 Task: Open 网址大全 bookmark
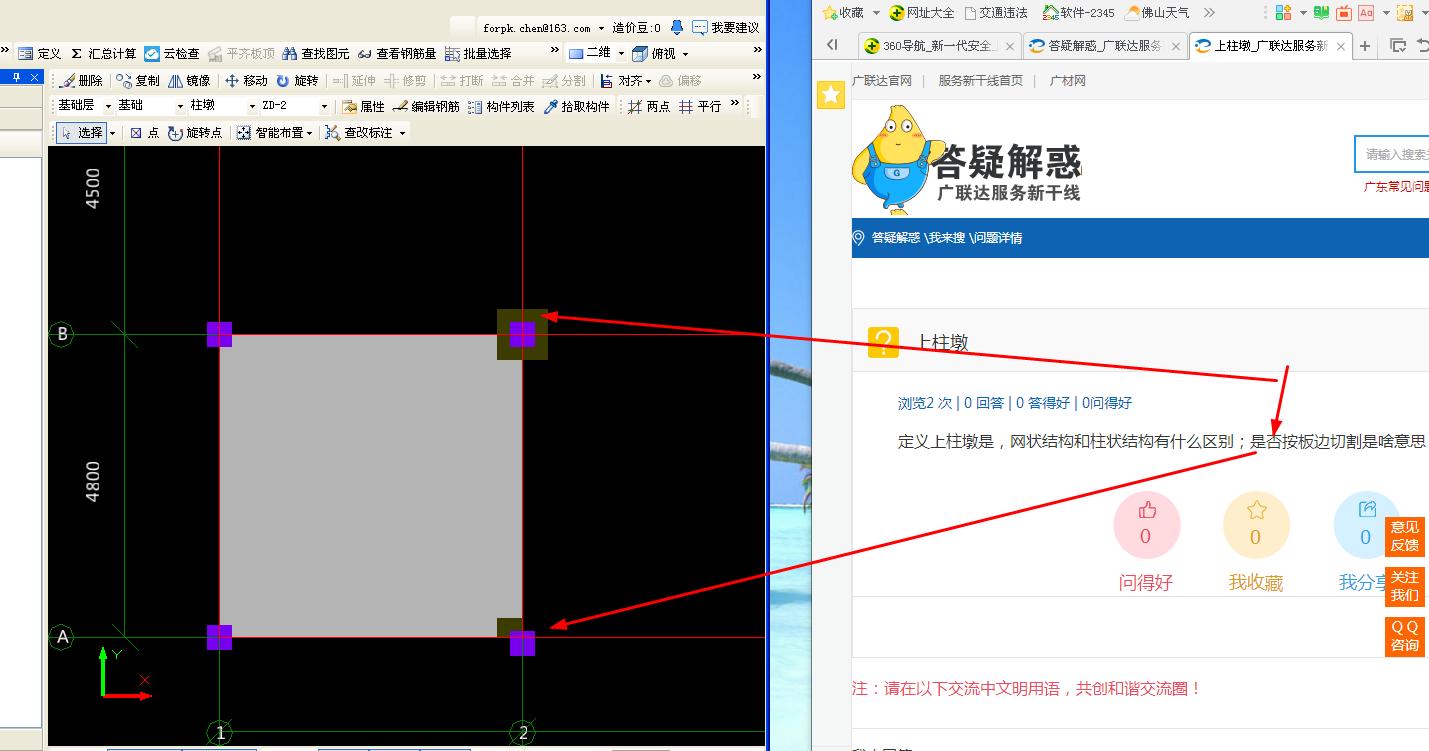pos(921,13)
